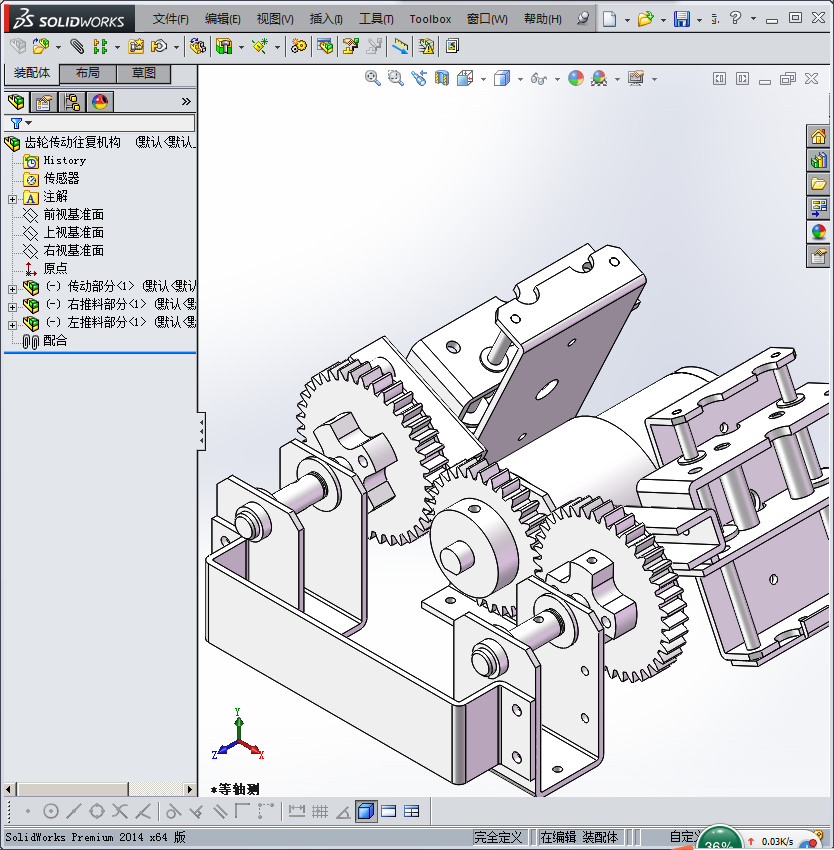The image size is (834, 850).
Task: Toggle the center point snap icon
Action: click(51, 812)
